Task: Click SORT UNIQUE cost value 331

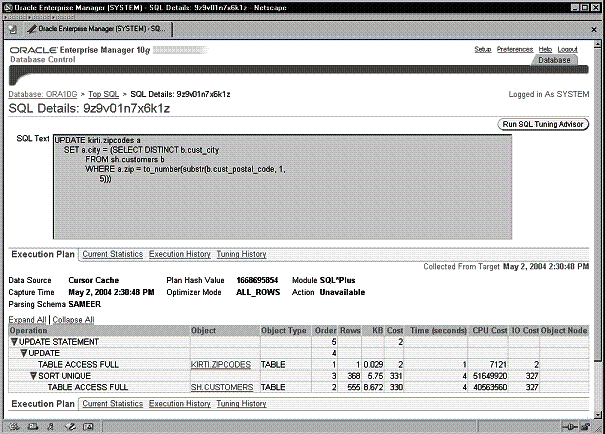Action: click(395, 376)
